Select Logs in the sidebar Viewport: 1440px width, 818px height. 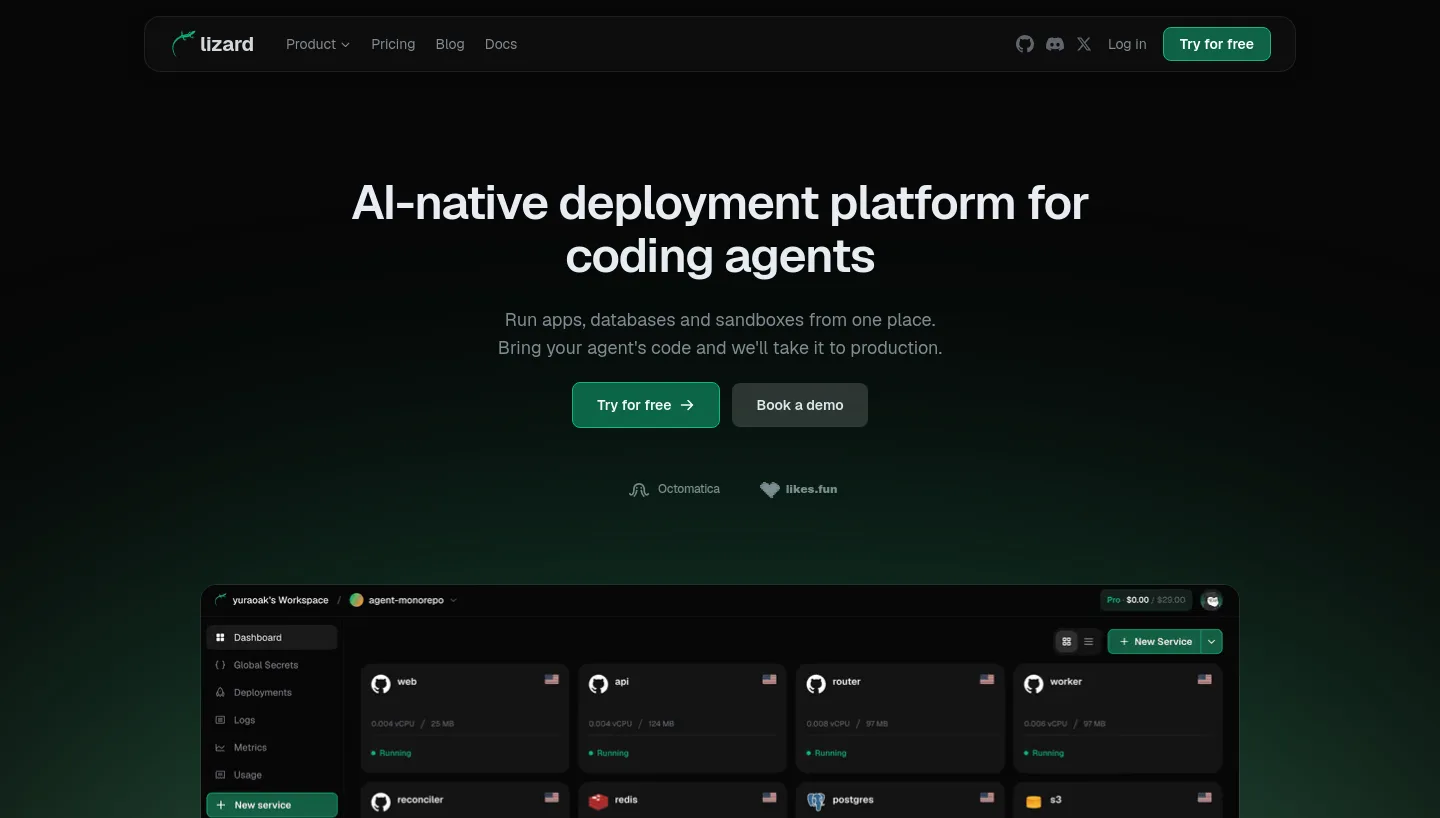coord(272,720)
